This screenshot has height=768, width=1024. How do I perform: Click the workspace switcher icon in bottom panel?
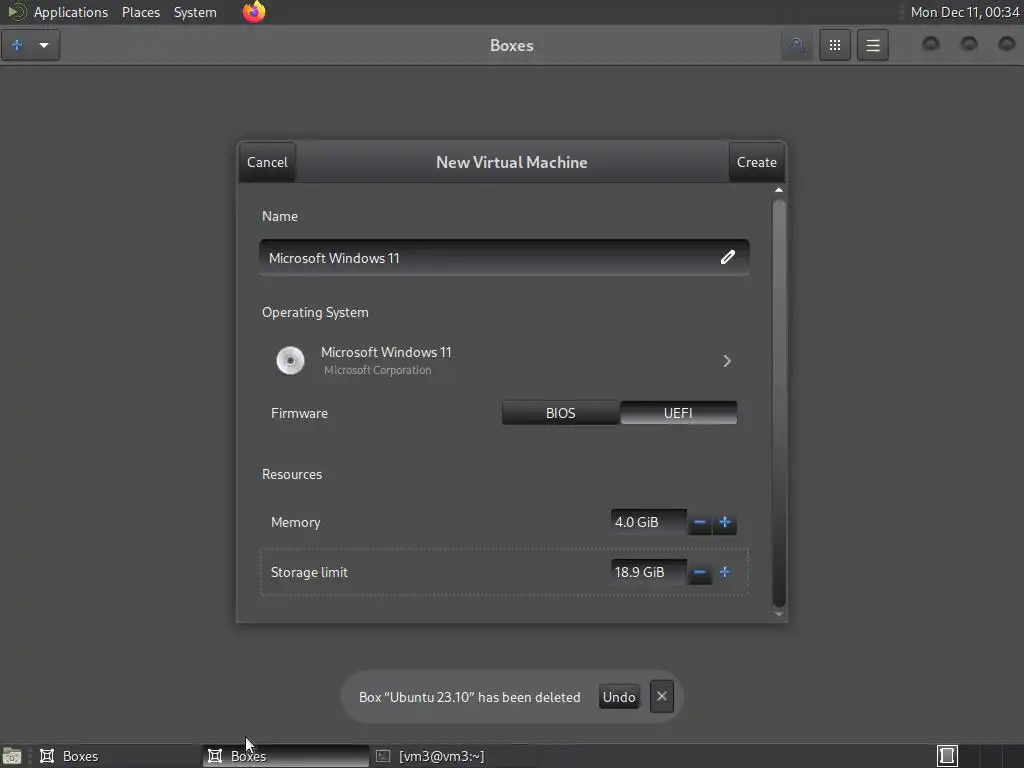point(947,756)
